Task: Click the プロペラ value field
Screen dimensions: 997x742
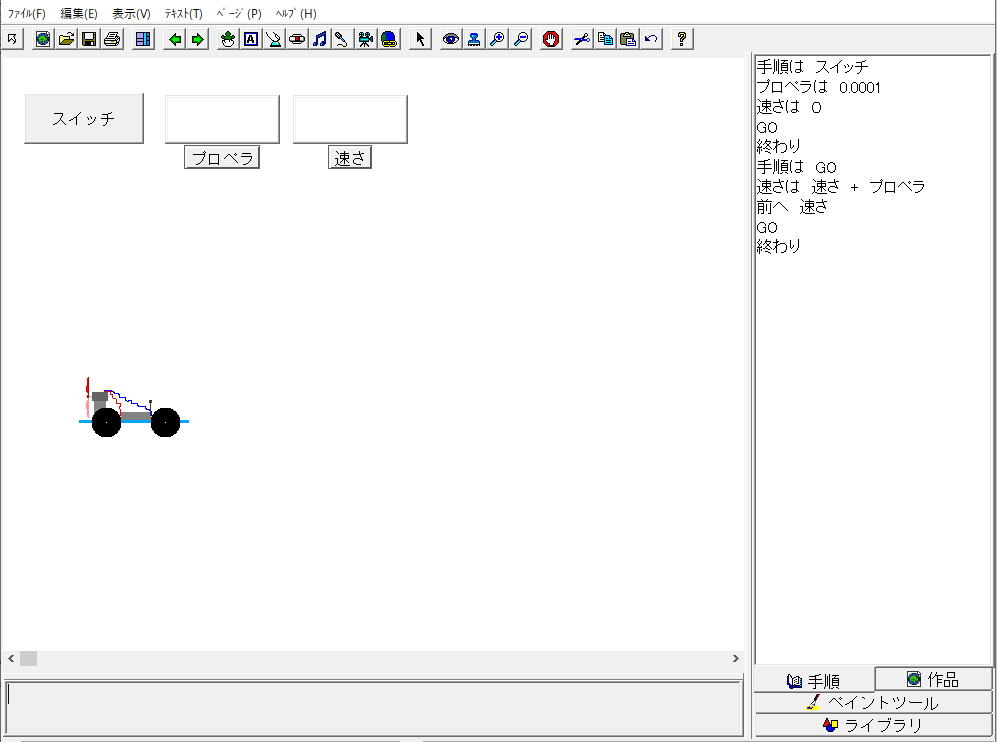Action: coord(222,119)
